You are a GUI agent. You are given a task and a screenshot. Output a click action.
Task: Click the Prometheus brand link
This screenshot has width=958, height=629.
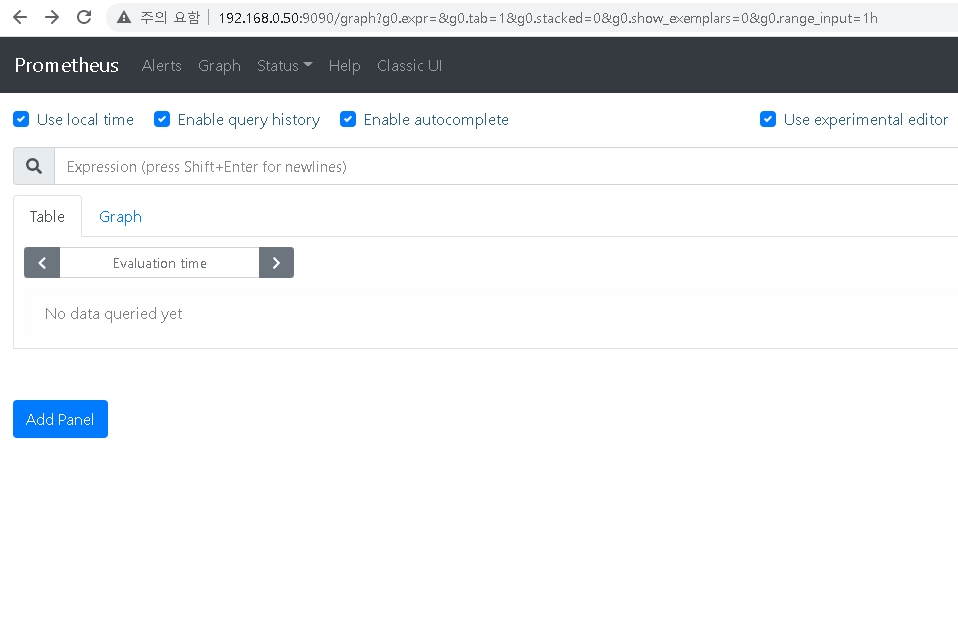(67, 65)
